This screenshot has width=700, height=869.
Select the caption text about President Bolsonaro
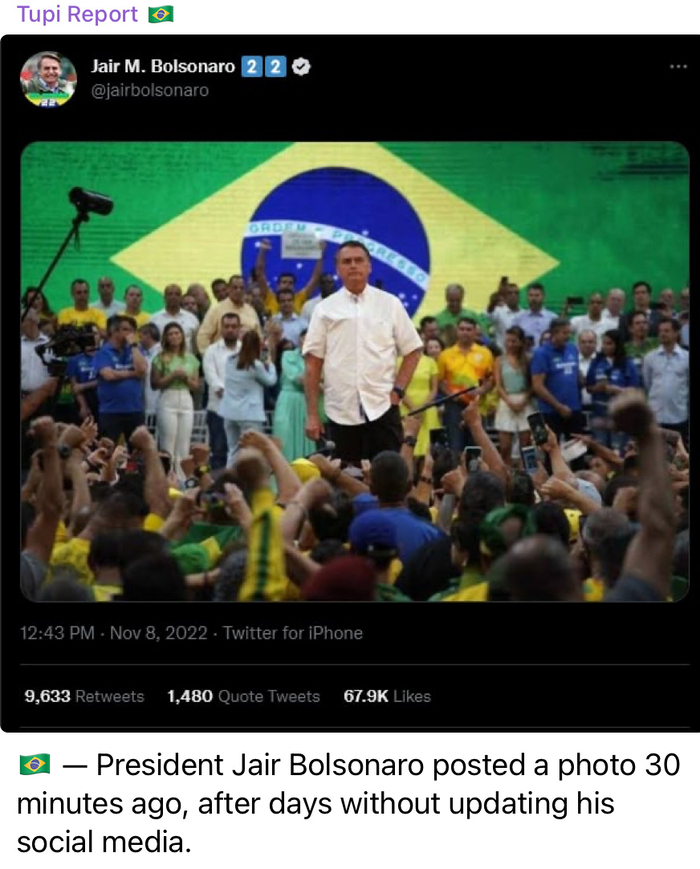[349, 803]
